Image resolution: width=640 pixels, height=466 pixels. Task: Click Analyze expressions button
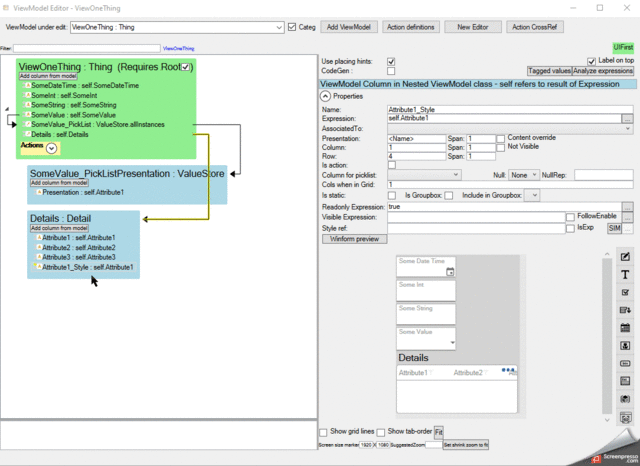point(603,71)
